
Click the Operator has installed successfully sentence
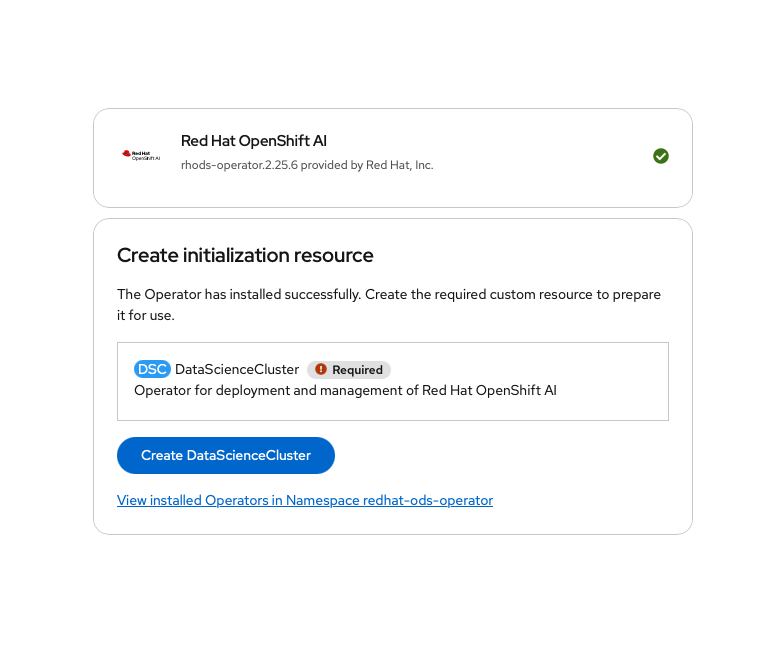click(239, 295)
